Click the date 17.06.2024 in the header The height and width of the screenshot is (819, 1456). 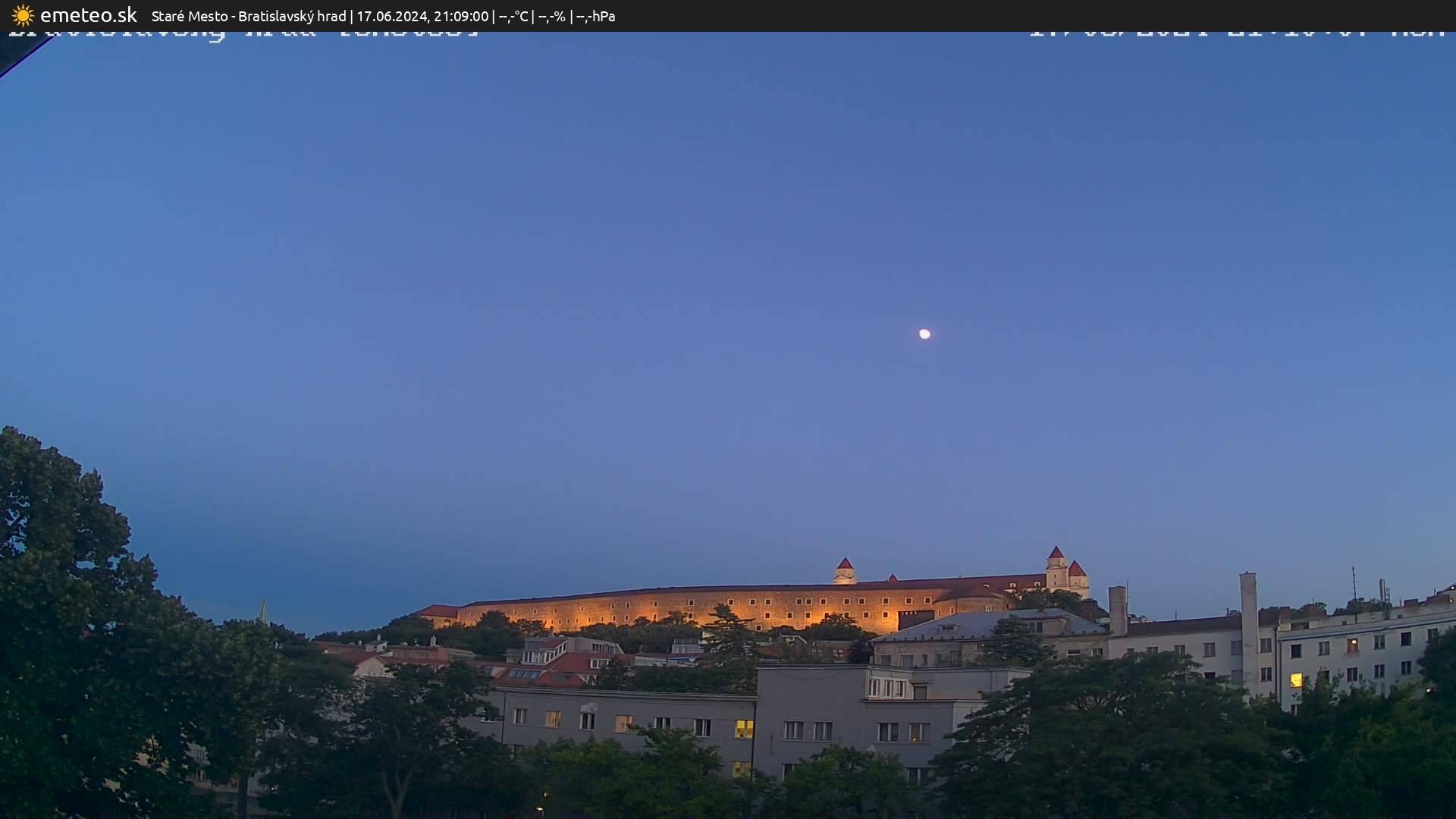(395, 15)
